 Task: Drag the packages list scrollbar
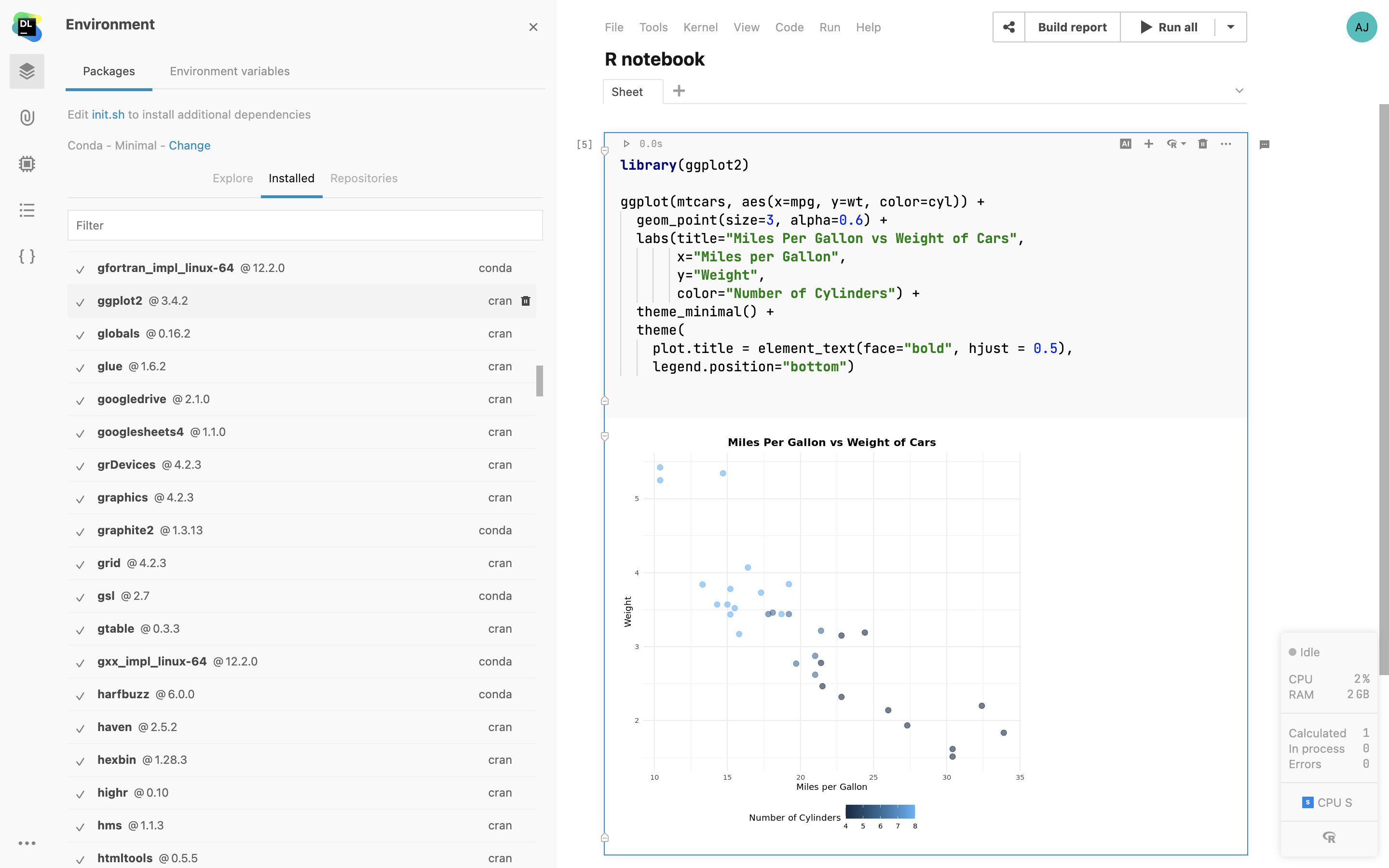tap(539, 382)
